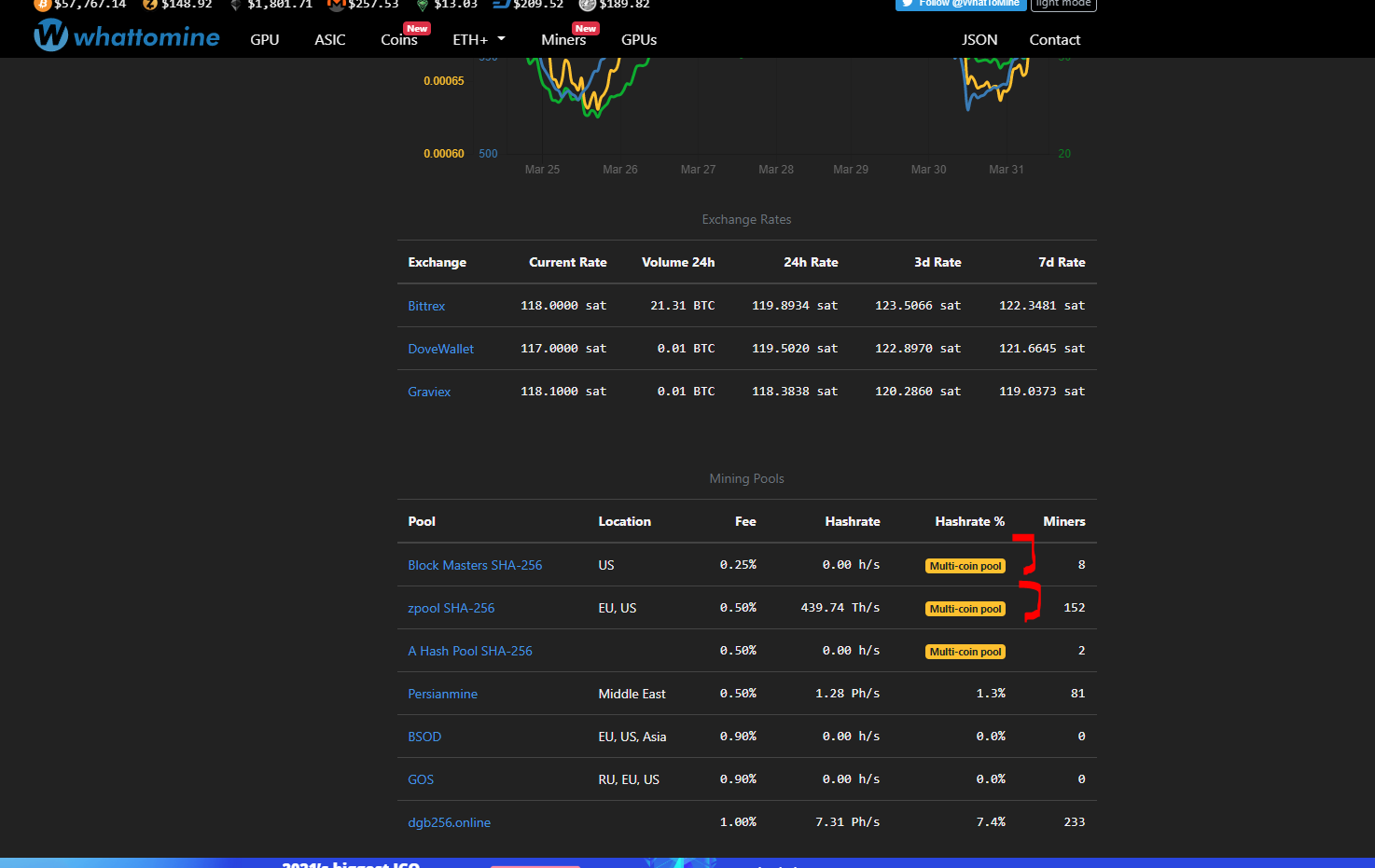The width and height of the screenshot is (1375, 868).
Task: Open the Persianmine pool link
Action: 442,694
